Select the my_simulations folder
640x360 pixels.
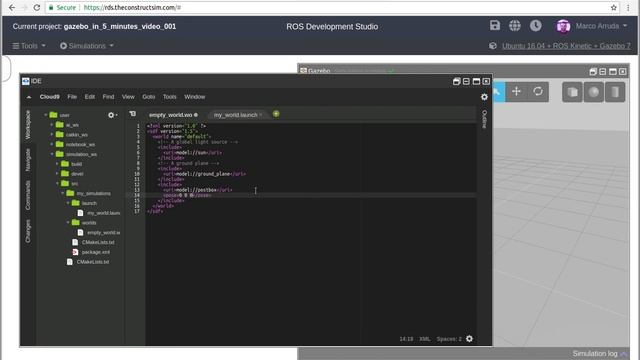(93, 193)
